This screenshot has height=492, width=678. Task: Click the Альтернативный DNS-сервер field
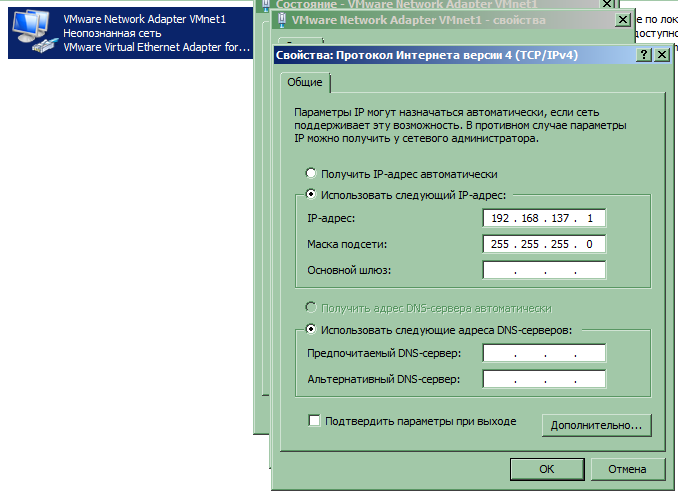pyautogui.click(x=544, y=379)
